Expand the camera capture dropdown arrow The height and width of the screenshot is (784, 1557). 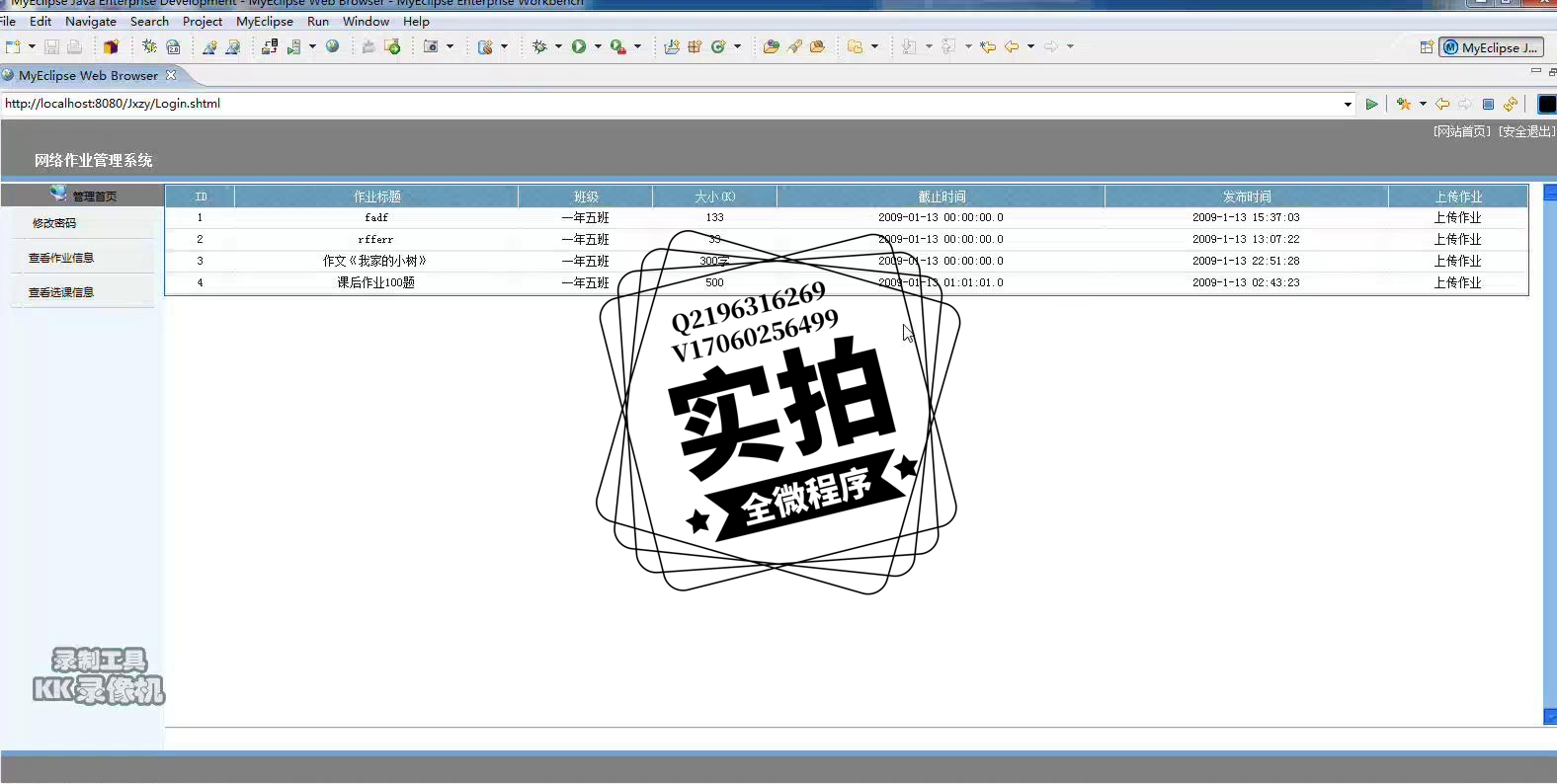[x=450, y=46]
